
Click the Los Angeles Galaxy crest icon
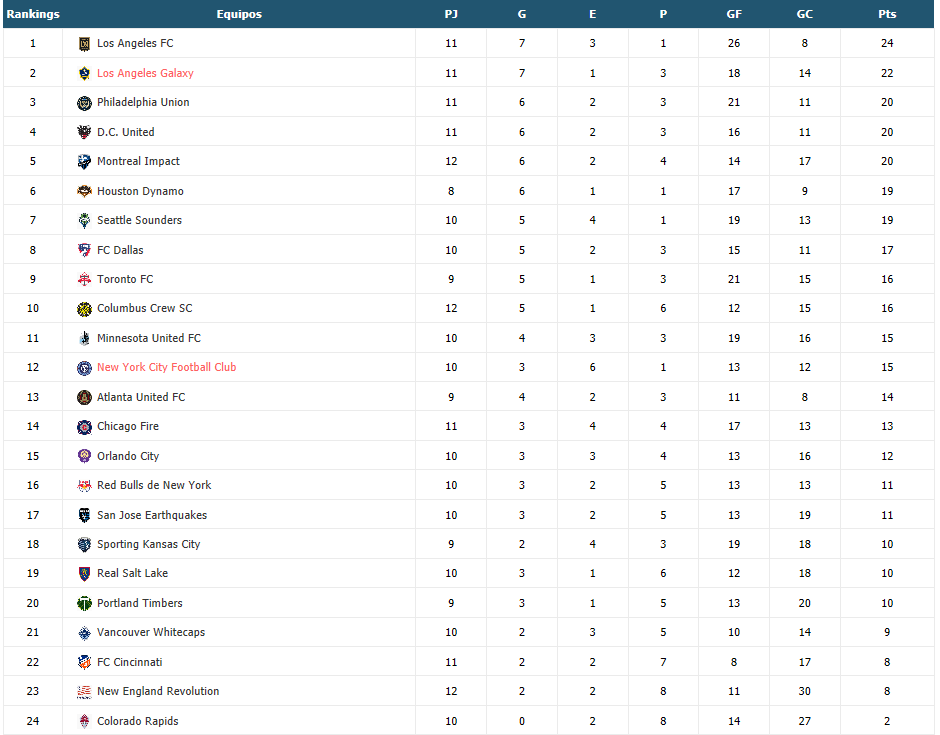(85, 74)
